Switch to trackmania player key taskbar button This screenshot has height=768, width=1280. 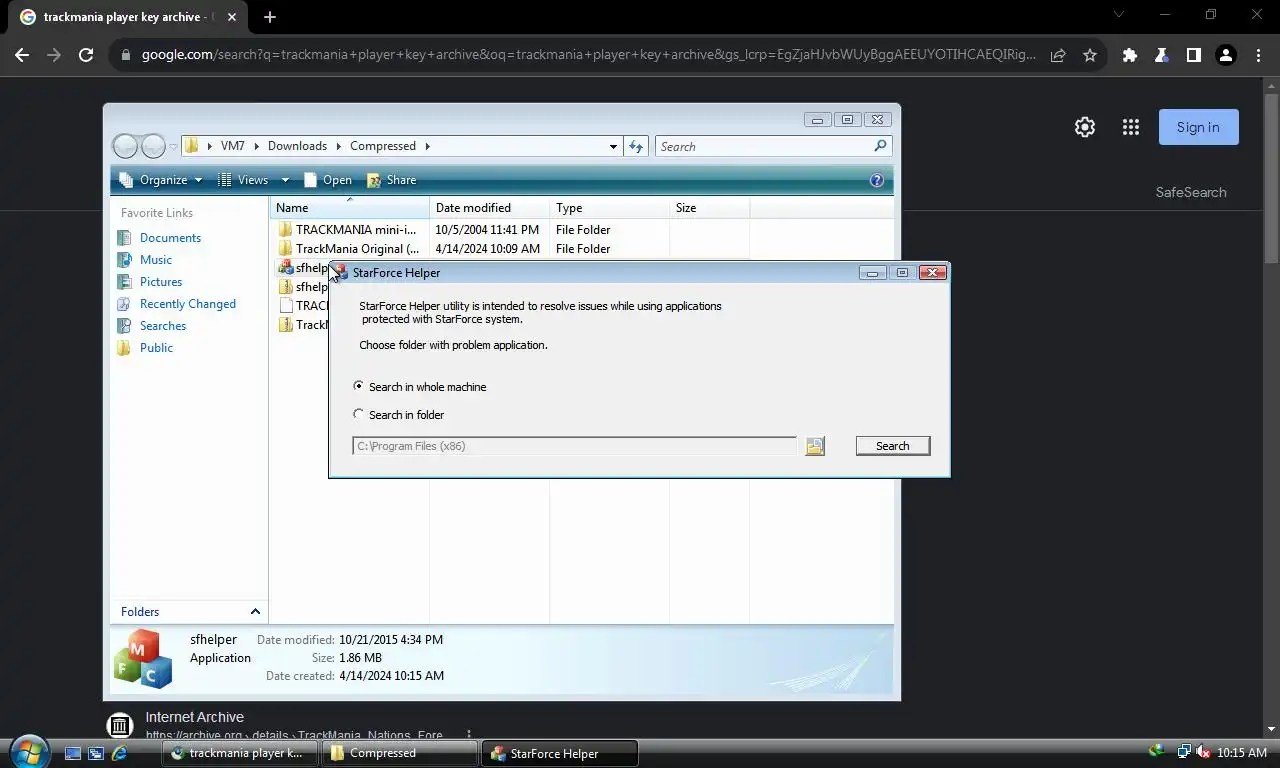[240, 753]
